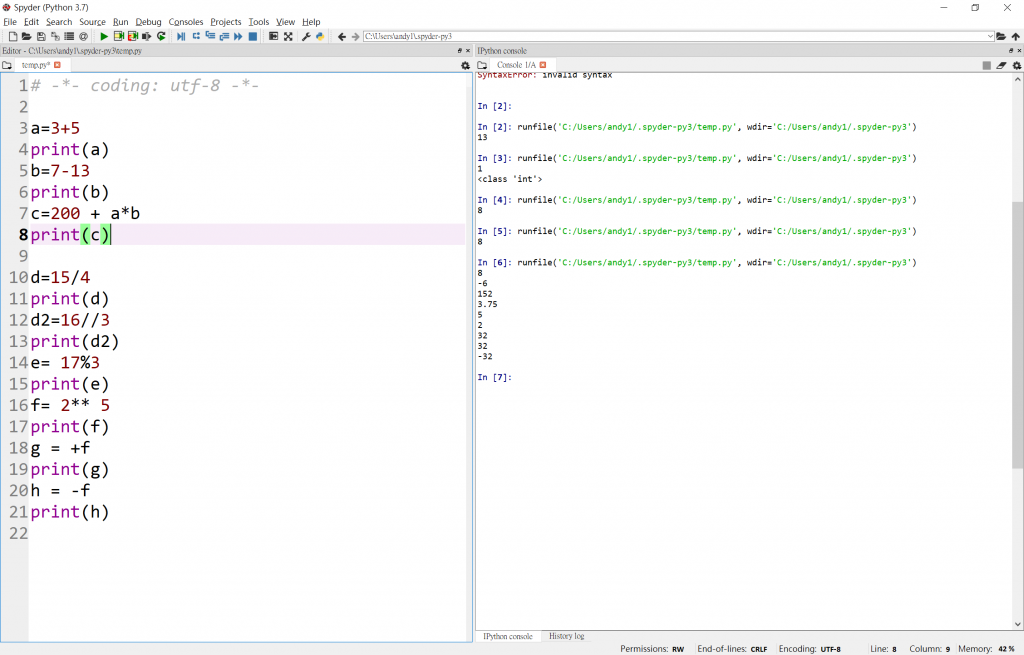Viewport: 1024px width, 655px height.
Task: Expand the working directory path dropdown
Action: coord(990,36)
